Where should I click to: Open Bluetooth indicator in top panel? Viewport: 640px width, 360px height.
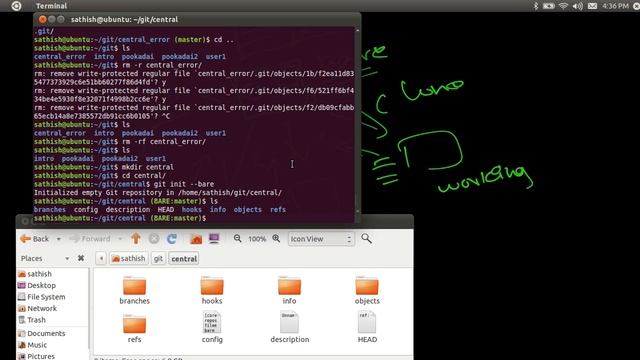(x=536, y=6)
